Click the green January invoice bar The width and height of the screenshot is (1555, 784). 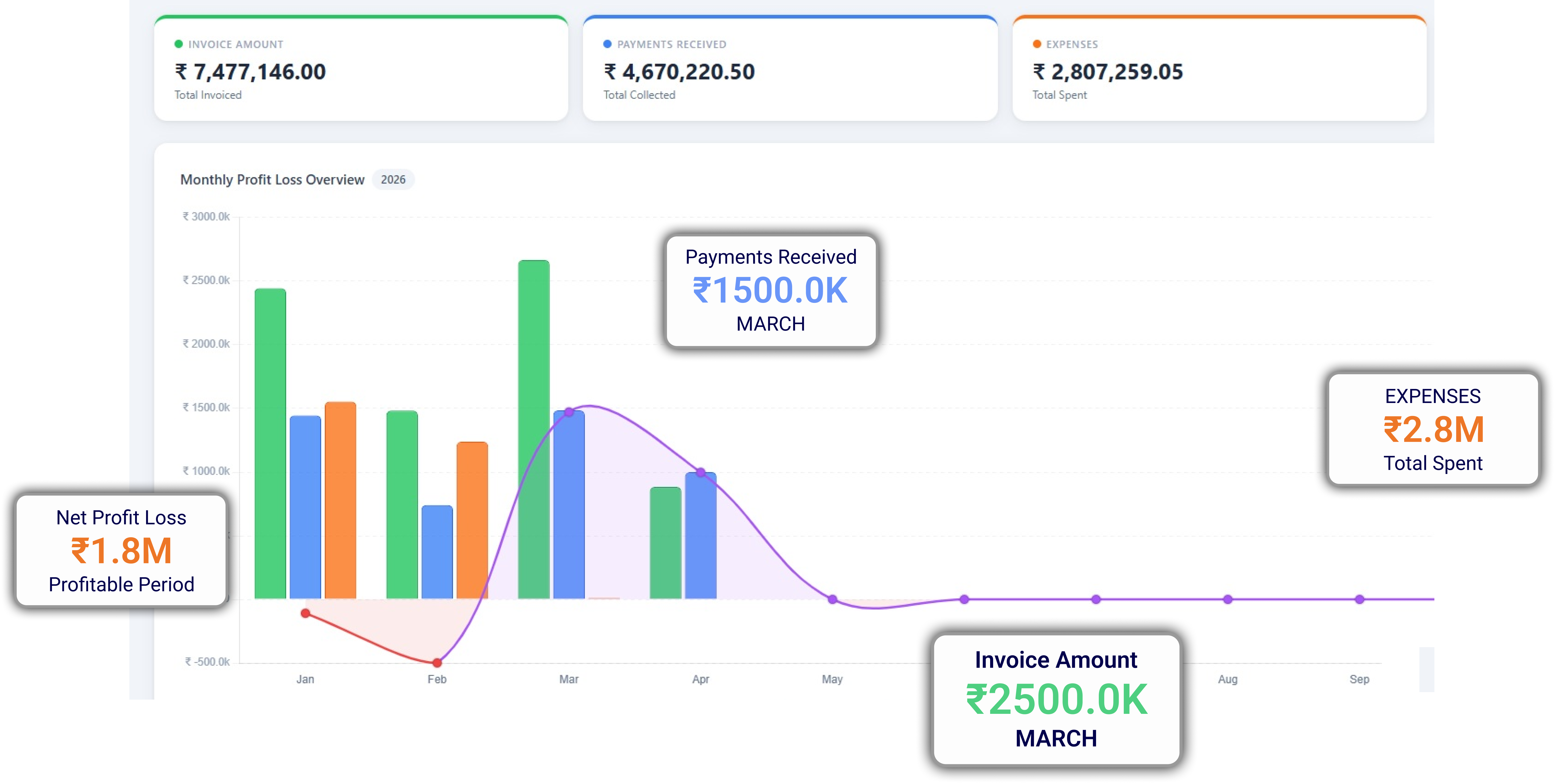click(270, 444)
